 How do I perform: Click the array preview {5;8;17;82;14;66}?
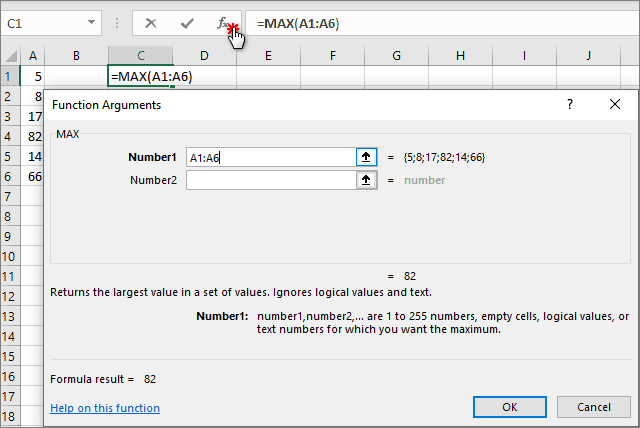pos(444,157)
